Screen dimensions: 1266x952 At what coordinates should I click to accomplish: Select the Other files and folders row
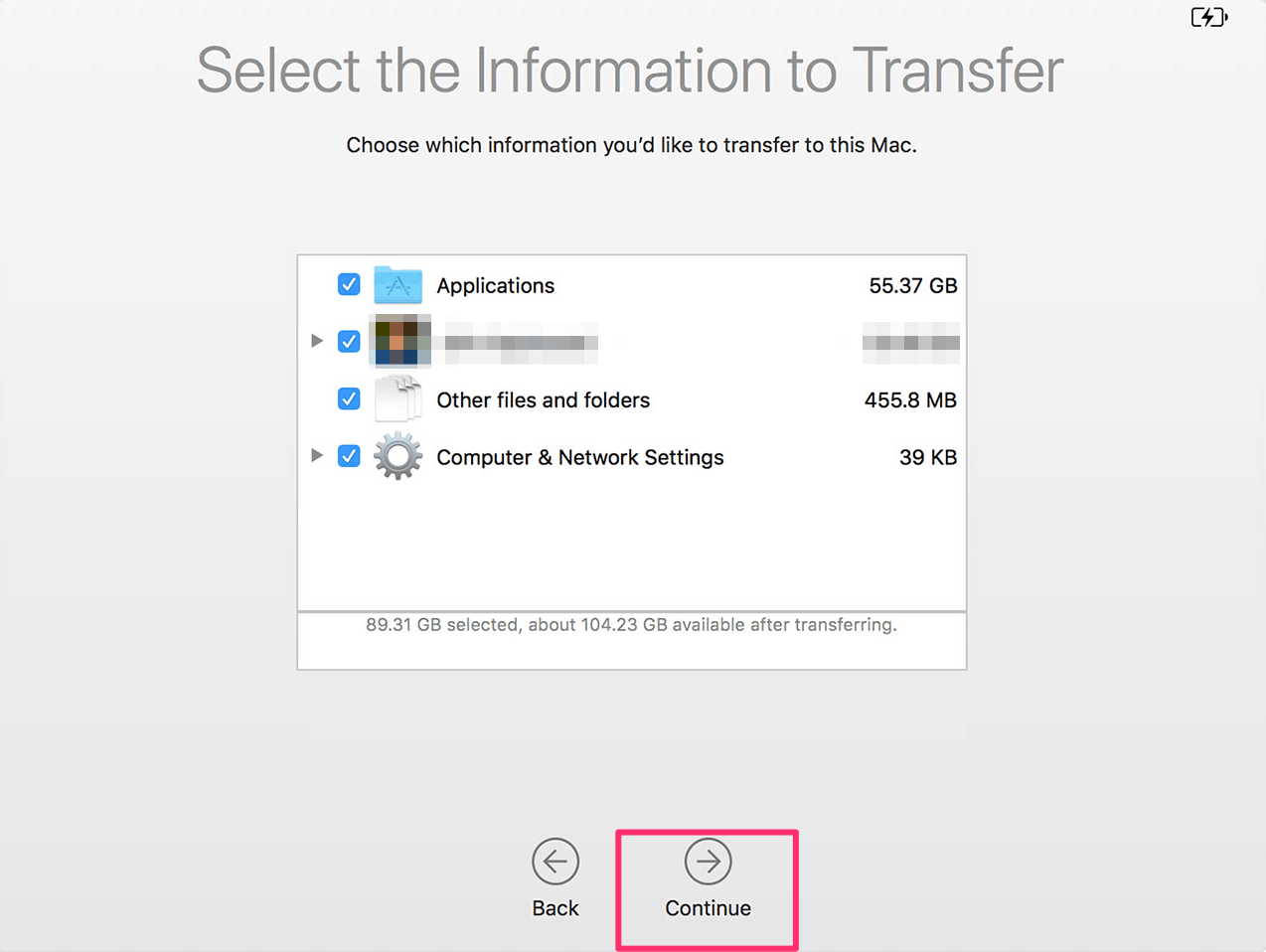(632, 399)
